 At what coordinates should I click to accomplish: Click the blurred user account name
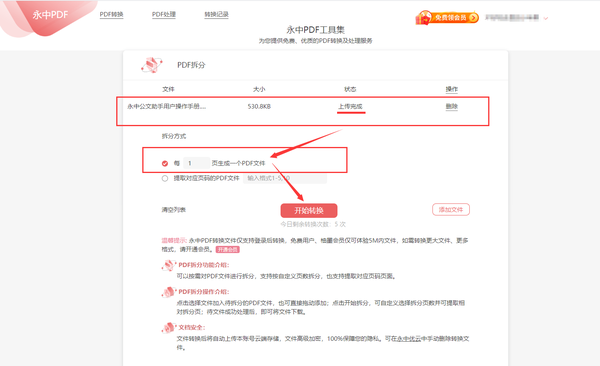[x=512, y=18]
